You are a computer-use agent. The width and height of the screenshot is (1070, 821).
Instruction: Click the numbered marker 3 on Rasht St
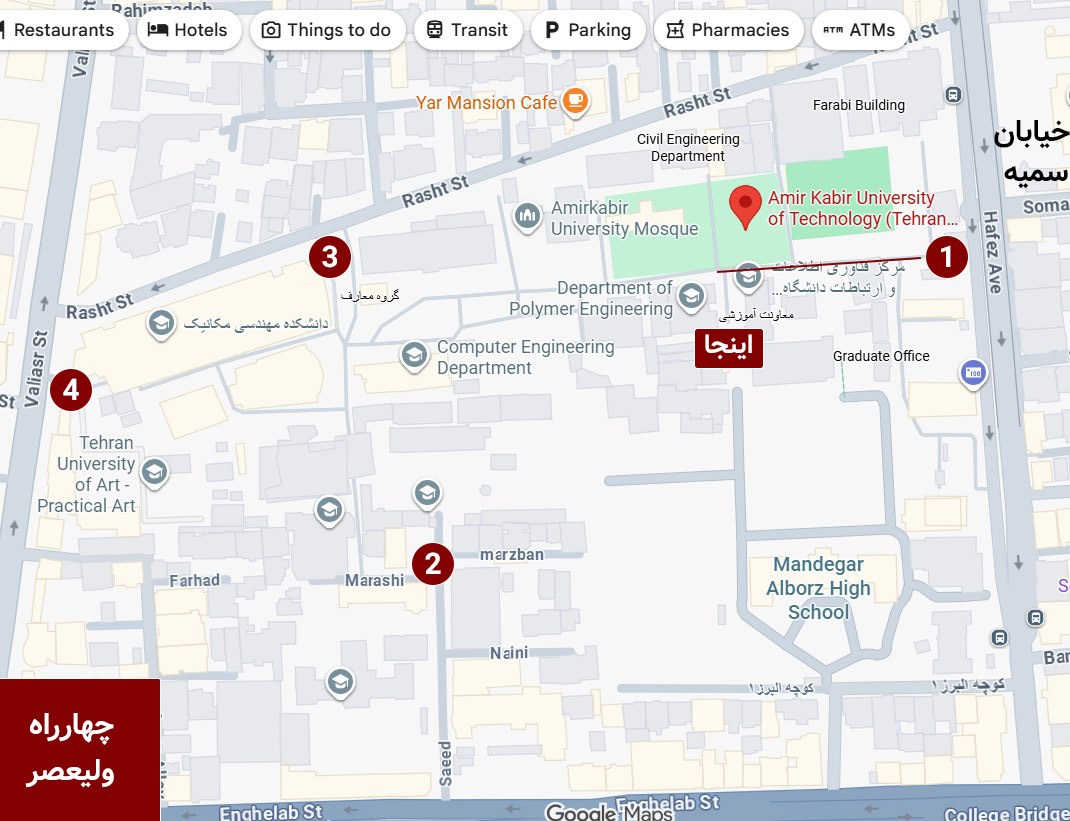[x=330, y=257]
